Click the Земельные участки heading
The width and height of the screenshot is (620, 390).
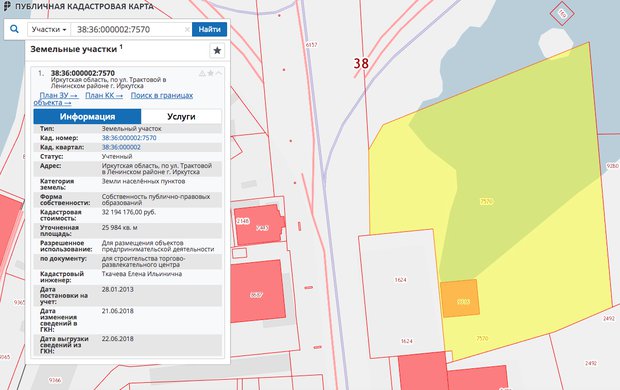pyautogui.click(x=74, y=49)
